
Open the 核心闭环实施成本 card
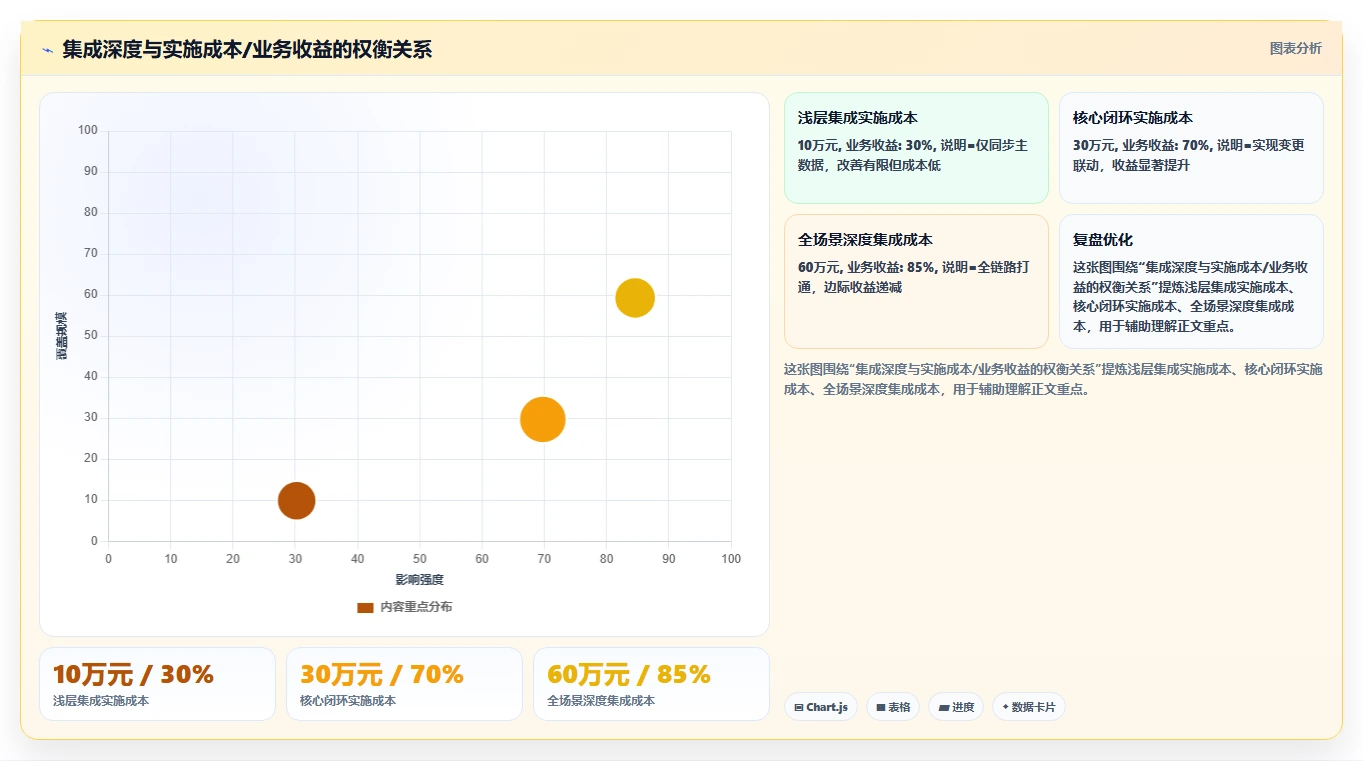tap(1191, 148)
